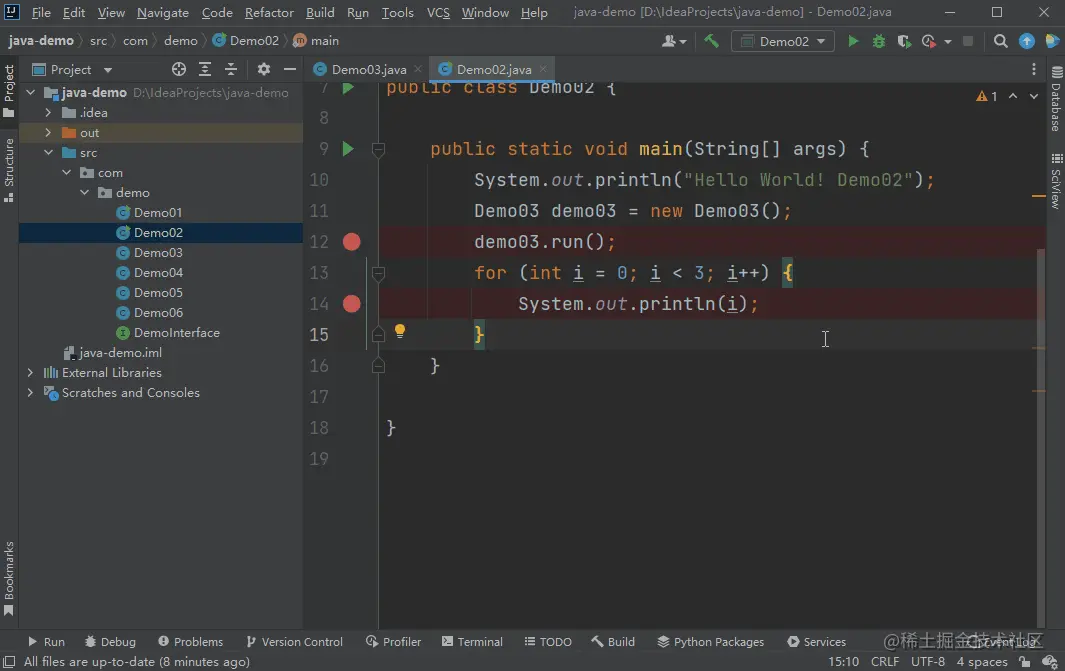Expand the .idea folder
Viewport: 1065px width, 671px height.
coord(48,113)
